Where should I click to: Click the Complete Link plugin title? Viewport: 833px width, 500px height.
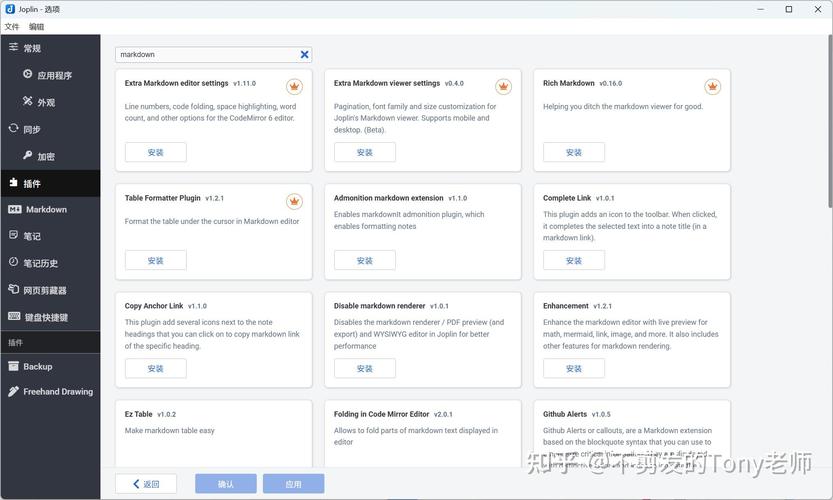[567, 198]
